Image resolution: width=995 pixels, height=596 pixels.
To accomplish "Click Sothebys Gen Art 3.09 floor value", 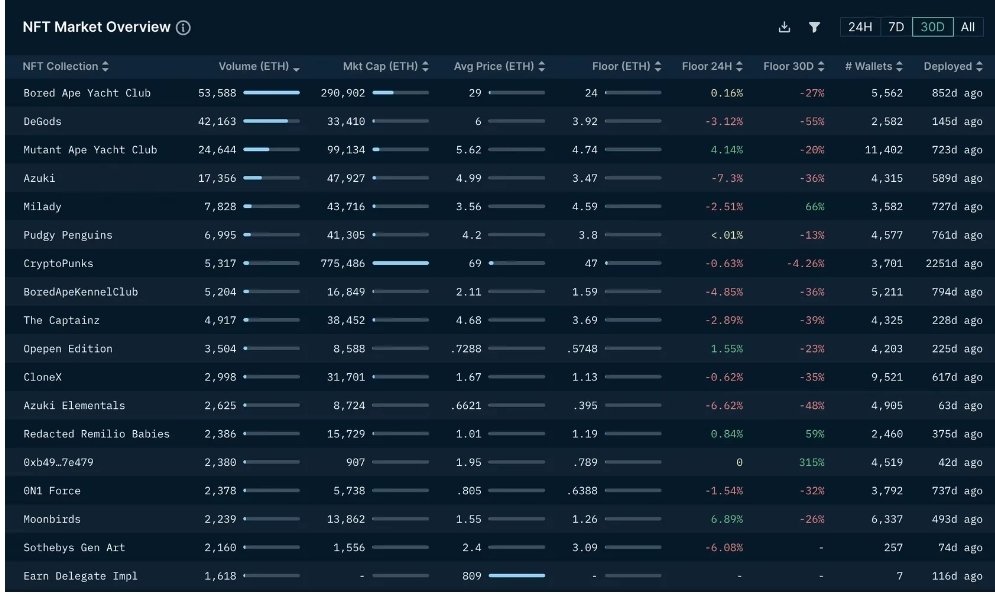I will (584, 548).
